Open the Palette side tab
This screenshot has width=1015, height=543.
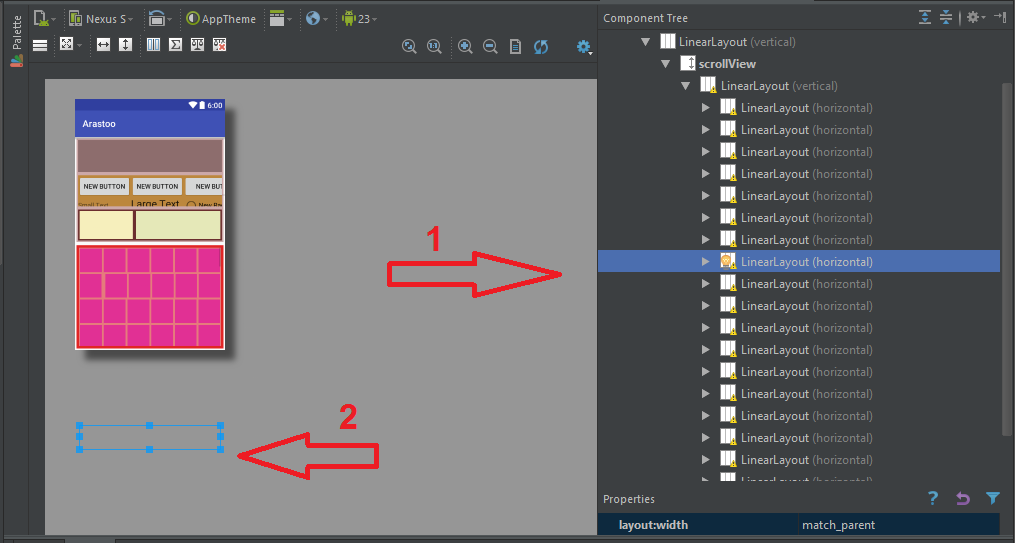tap(16, 33)
